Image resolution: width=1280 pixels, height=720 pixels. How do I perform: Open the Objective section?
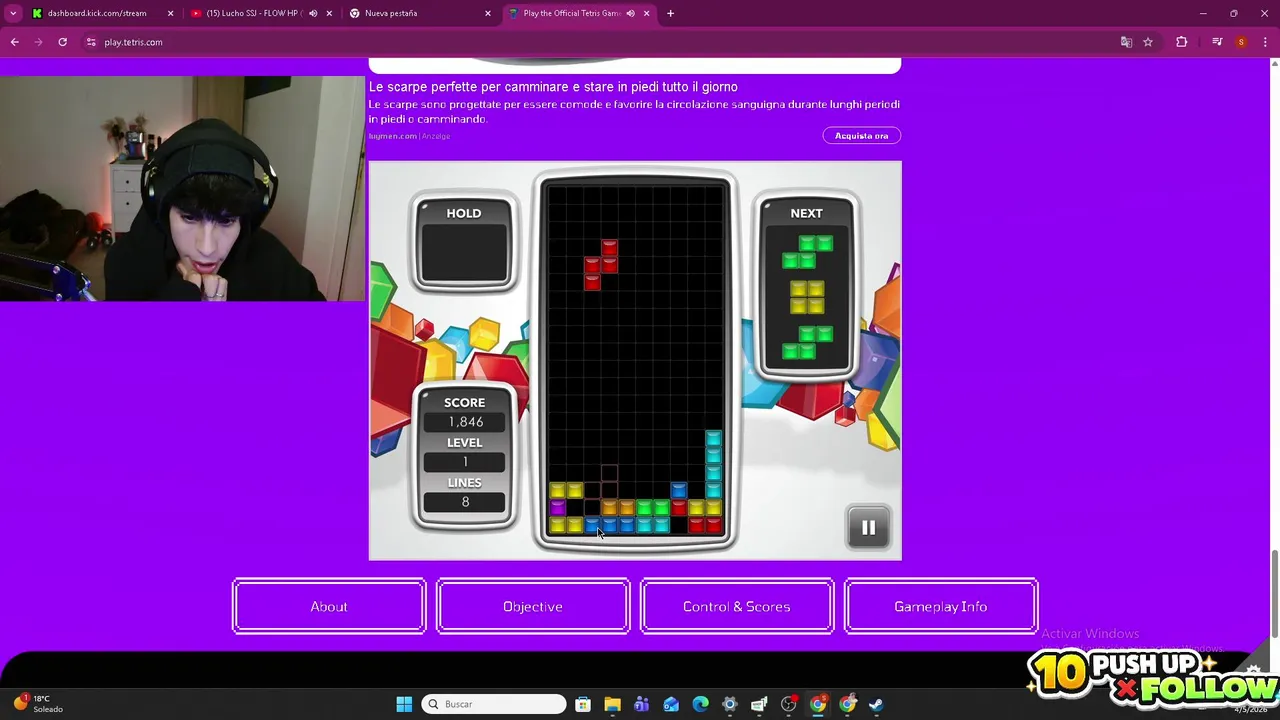(533, 607)
